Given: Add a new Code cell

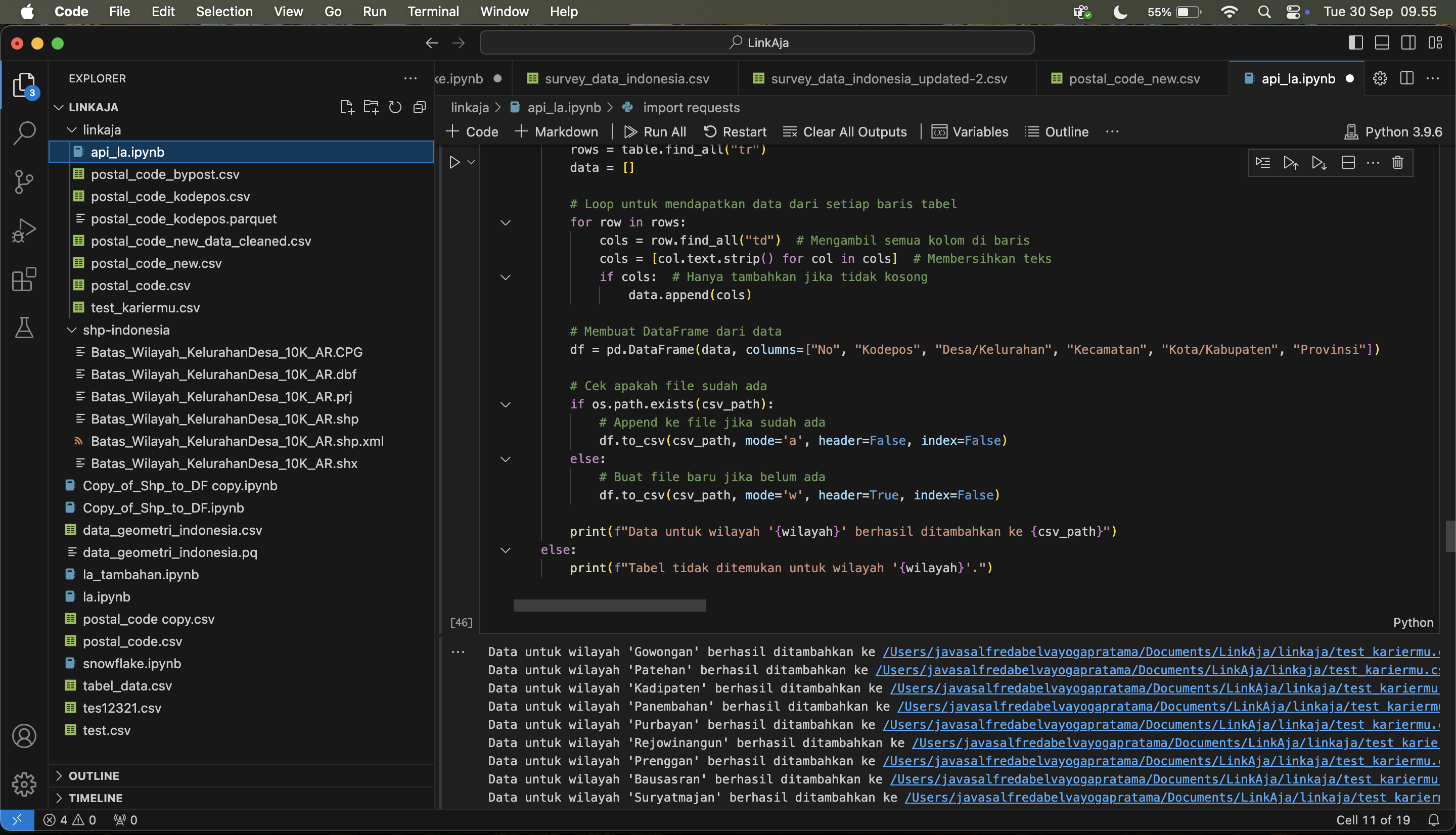Looking at the screenshot, I should pos(472,132).
